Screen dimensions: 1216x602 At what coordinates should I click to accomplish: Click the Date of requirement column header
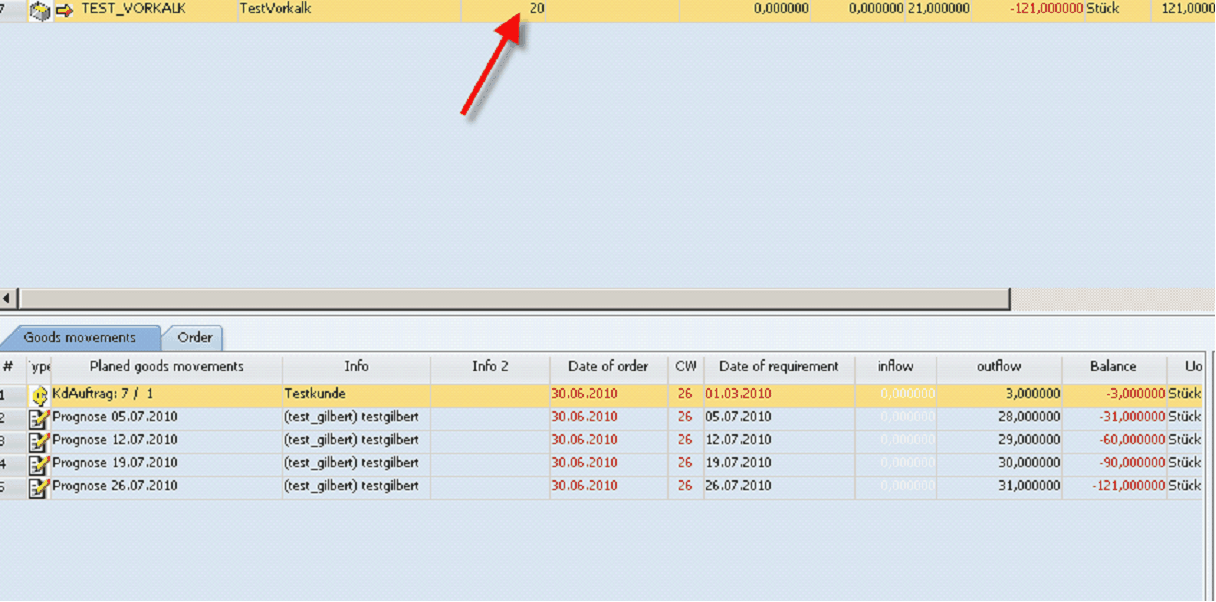click(779, 367)
